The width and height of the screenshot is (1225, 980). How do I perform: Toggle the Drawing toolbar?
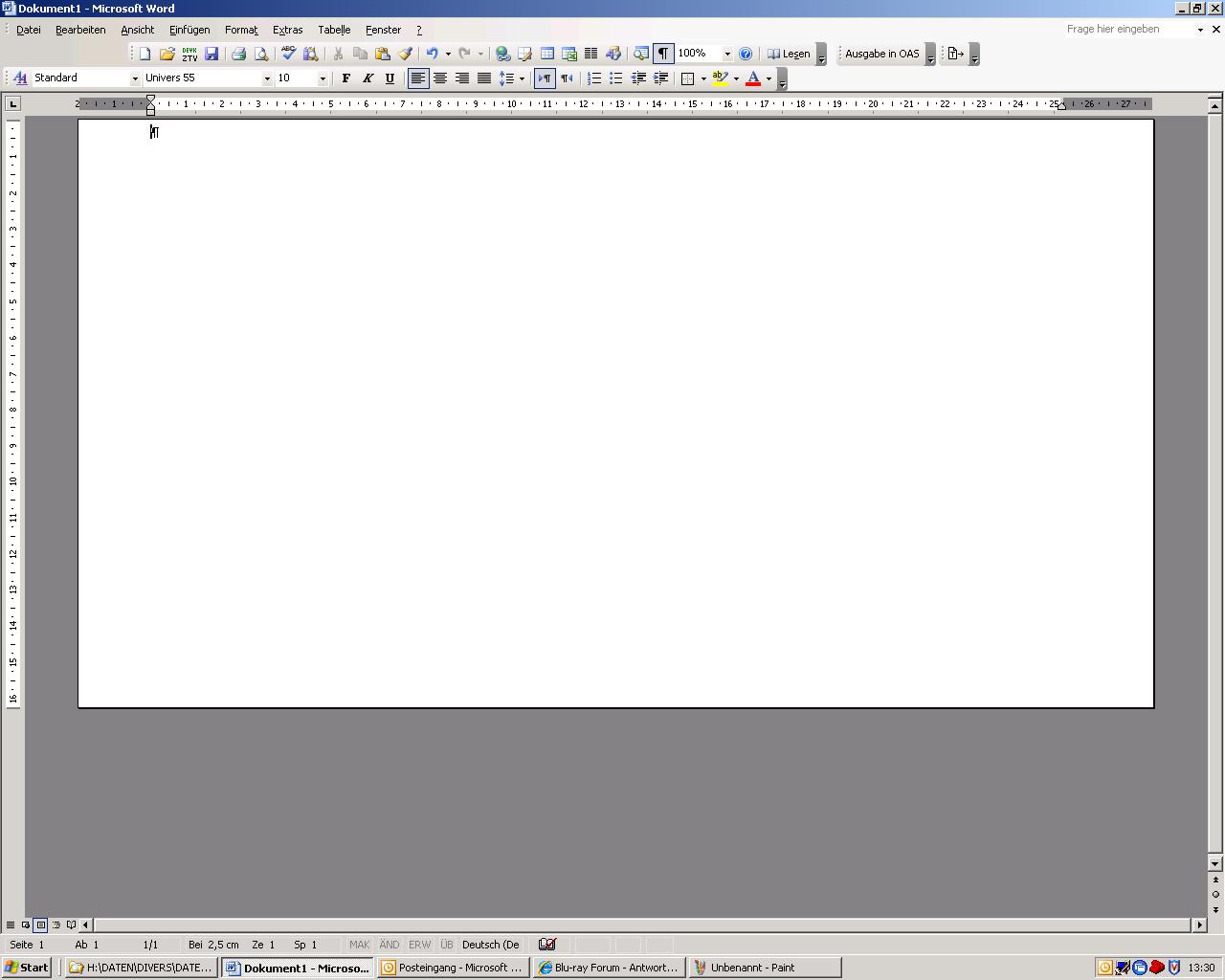(x=613, y=54)
